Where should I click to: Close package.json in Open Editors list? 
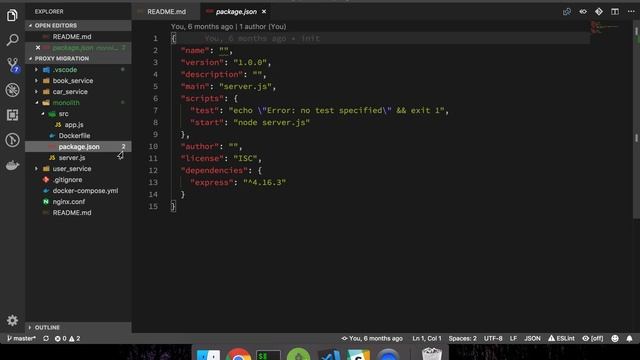tap(38, 48)
